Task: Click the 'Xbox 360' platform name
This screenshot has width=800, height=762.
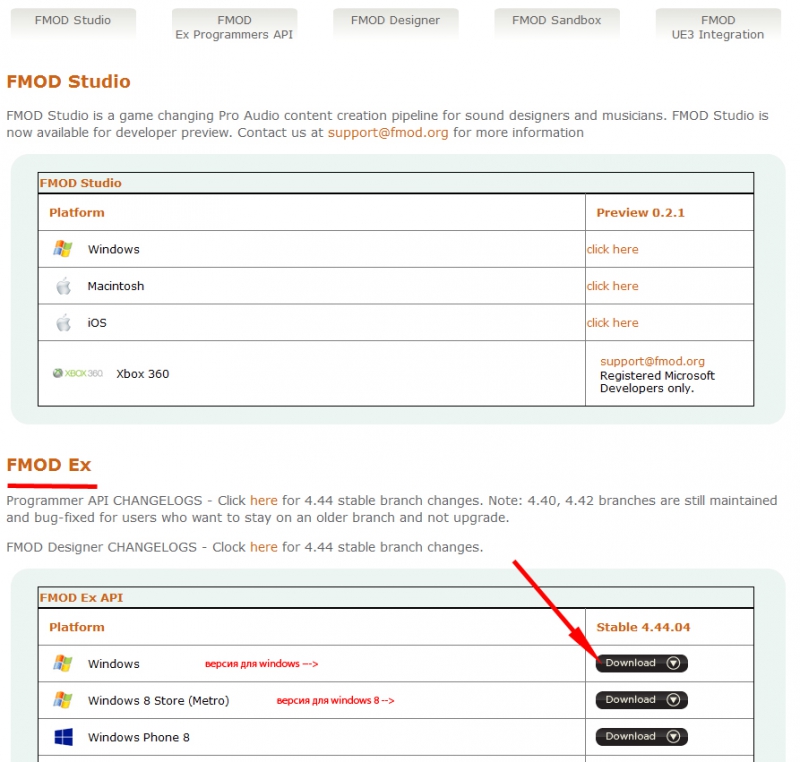Action: (142, 374)
